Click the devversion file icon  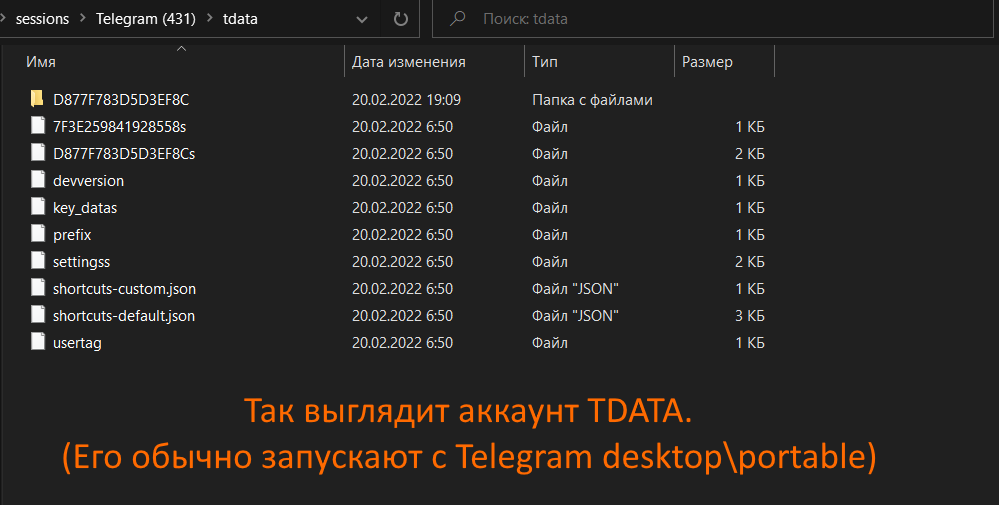pos(38,180)
